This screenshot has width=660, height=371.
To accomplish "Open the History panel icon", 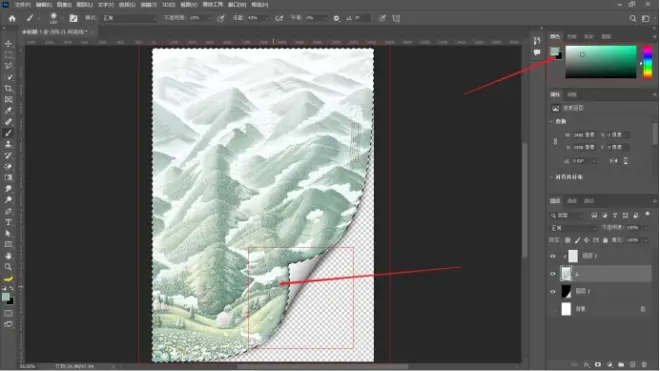I will point(537,40).
